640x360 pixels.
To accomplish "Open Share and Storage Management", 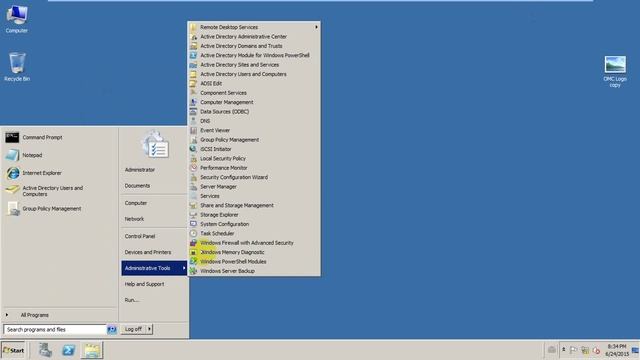I will (x=254, y=205).
